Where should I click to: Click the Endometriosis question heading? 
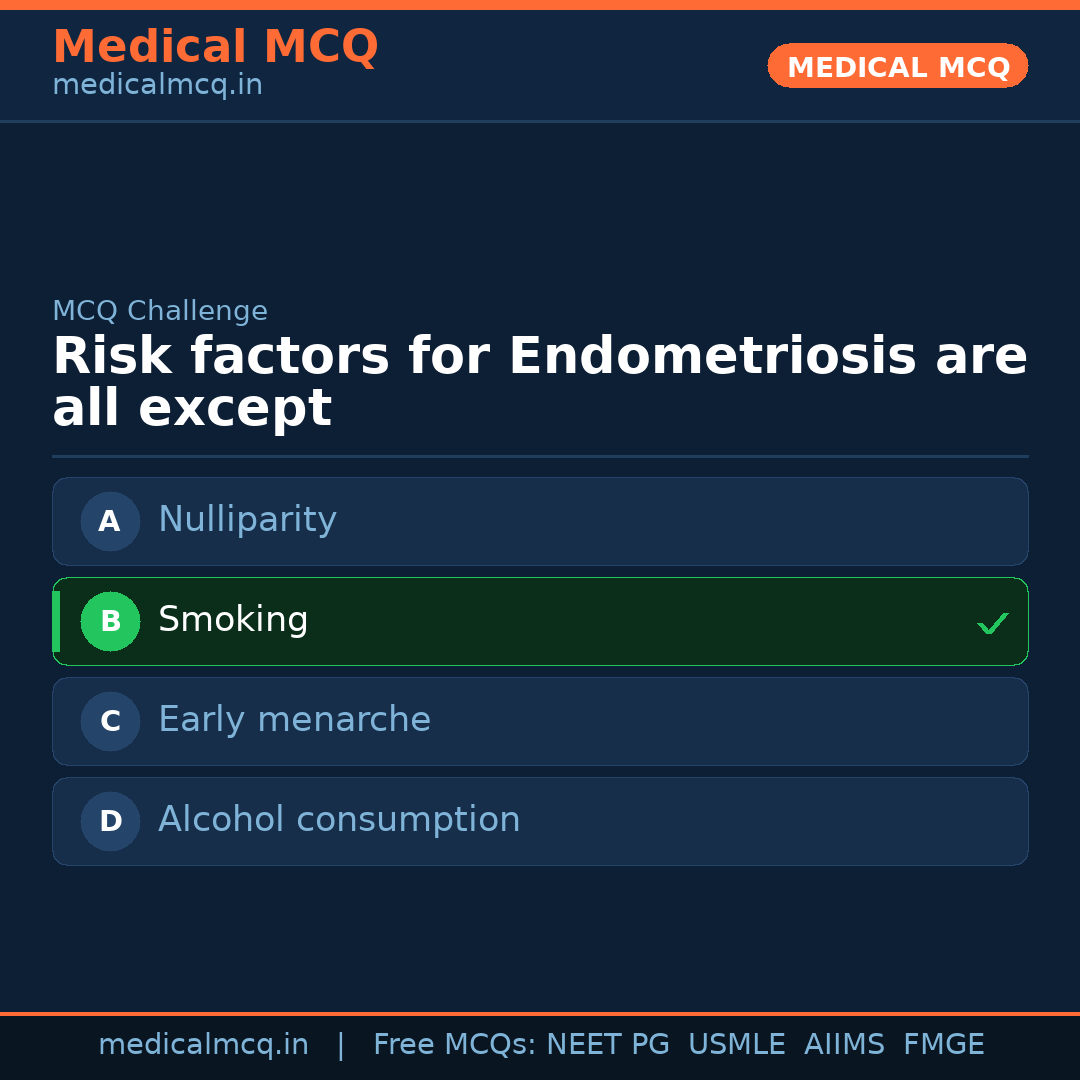539,382
